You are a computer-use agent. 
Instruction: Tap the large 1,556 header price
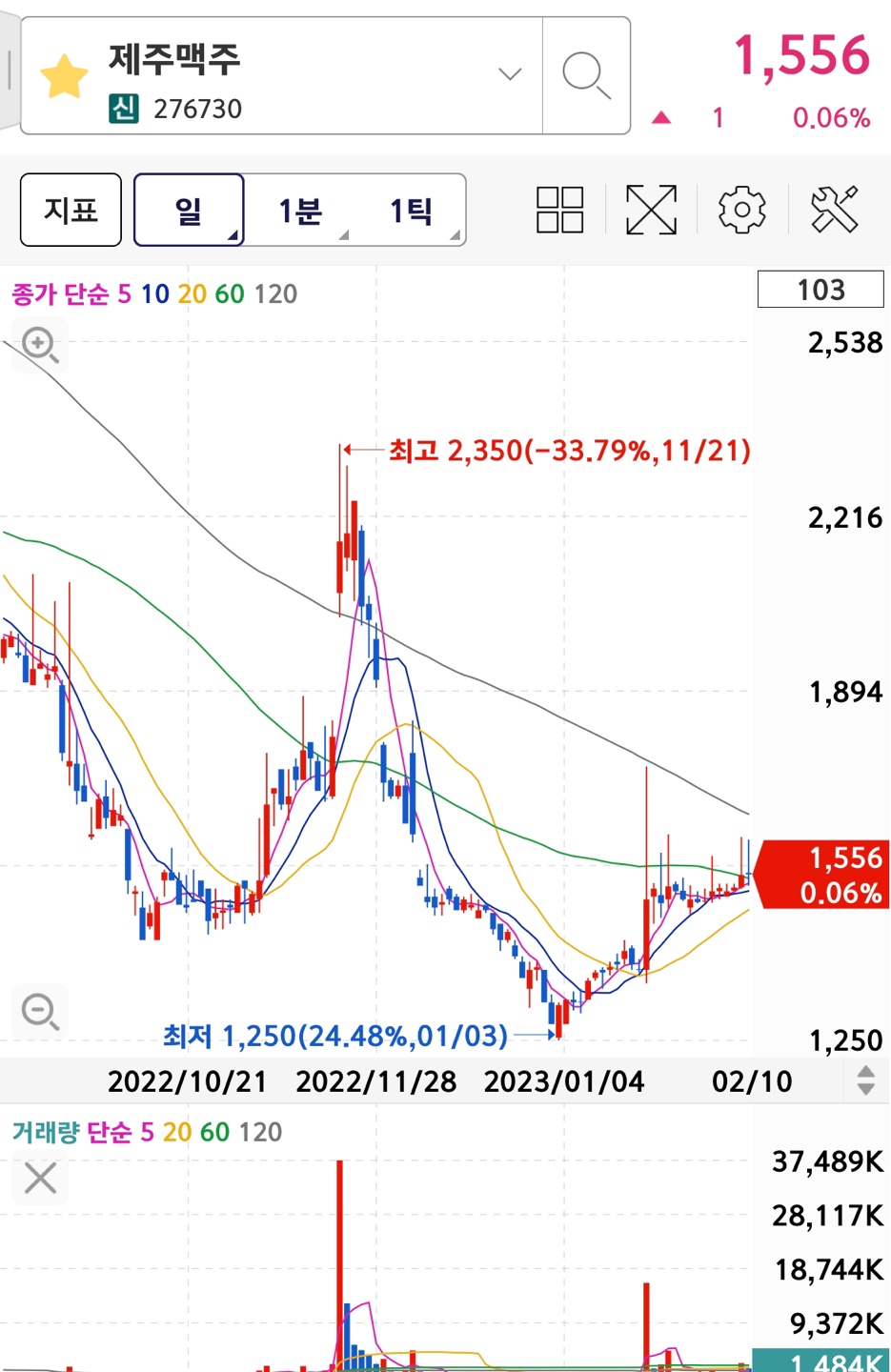(801, 55)
